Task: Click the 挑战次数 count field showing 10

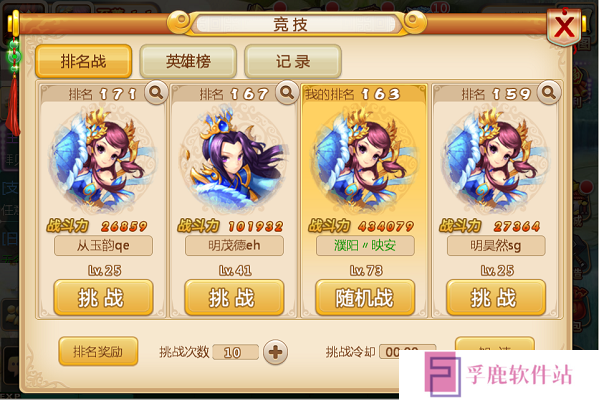Action: pyautogui.click(x=235, y=352)
